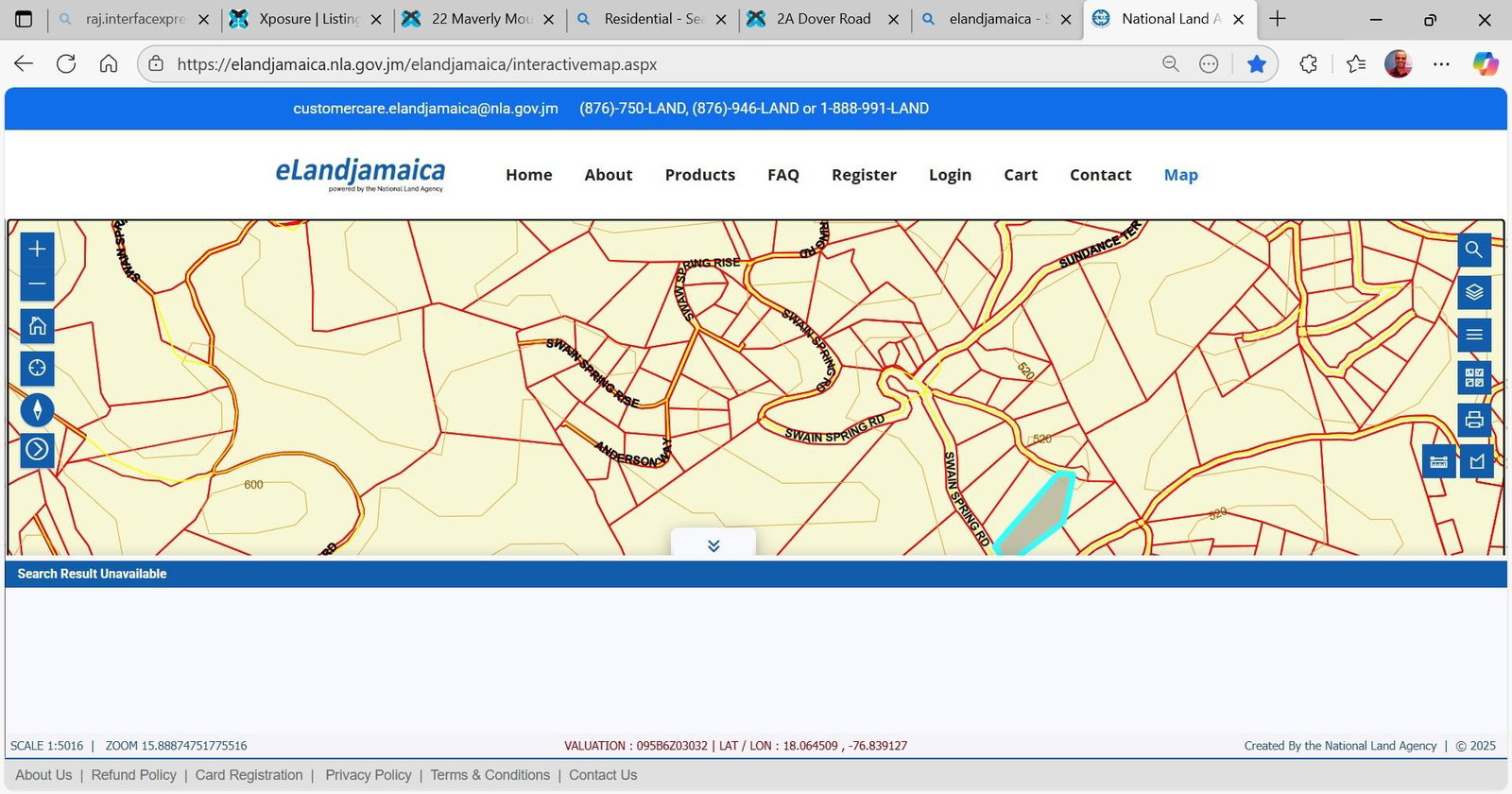Open the Products menu
The height and width of the screenshot is (794, 1512).
[x=699, y=175]
